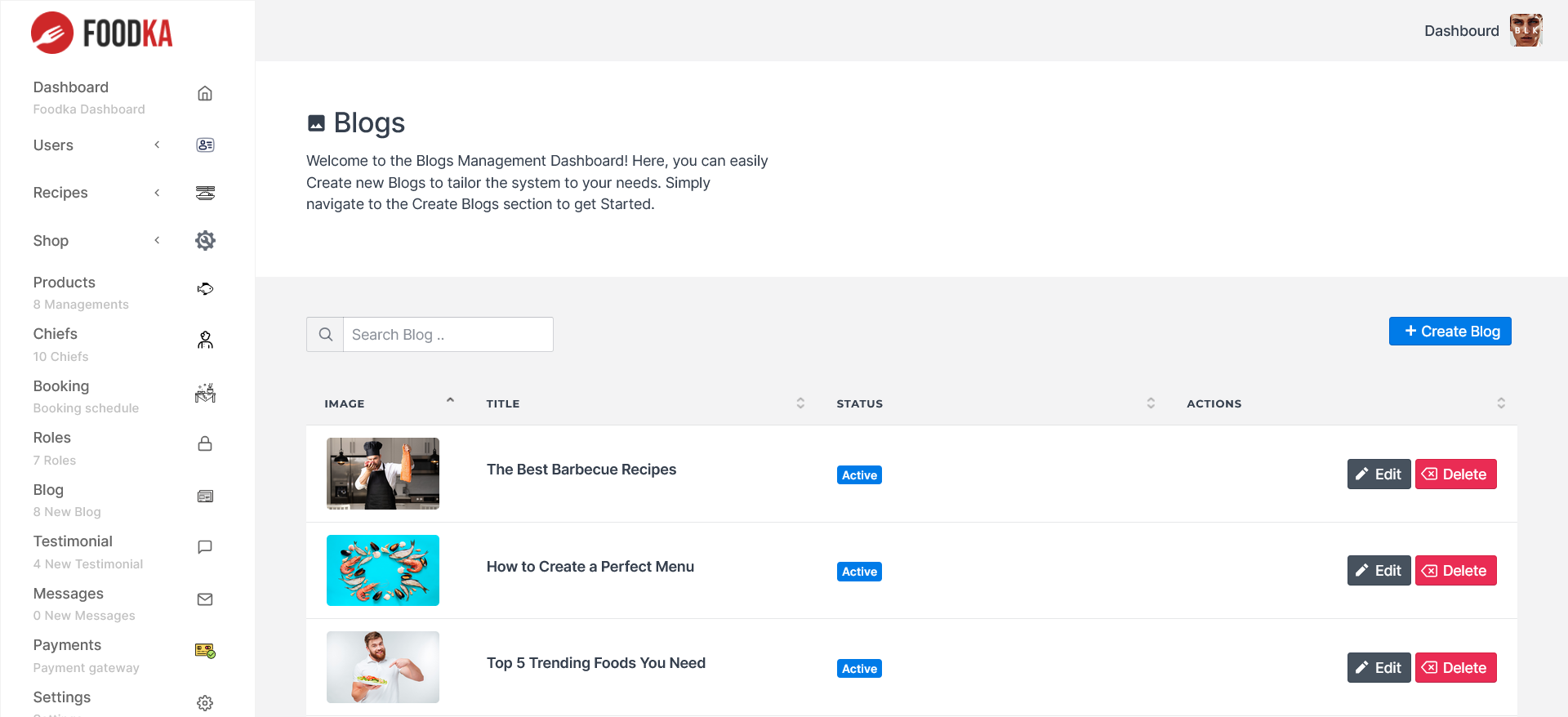The width and height of the screenshot is (1568, 717).
Task: Expand the Users submenu chevron
Action: click(x=157, y=145)
